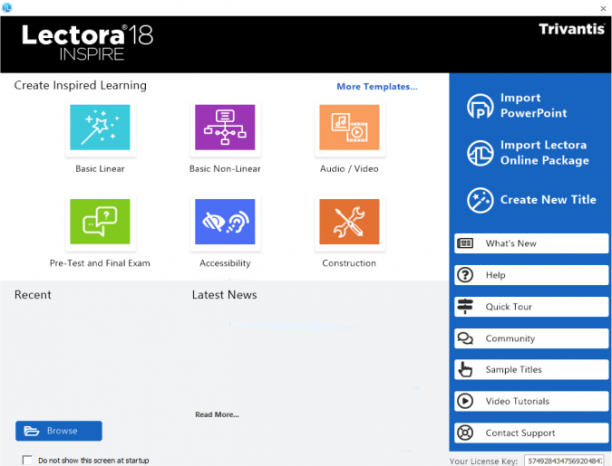Click the Quick Tour signpost icon
Image resolution: width=612 pixels, height=466 pixels.
coord(465,306)
